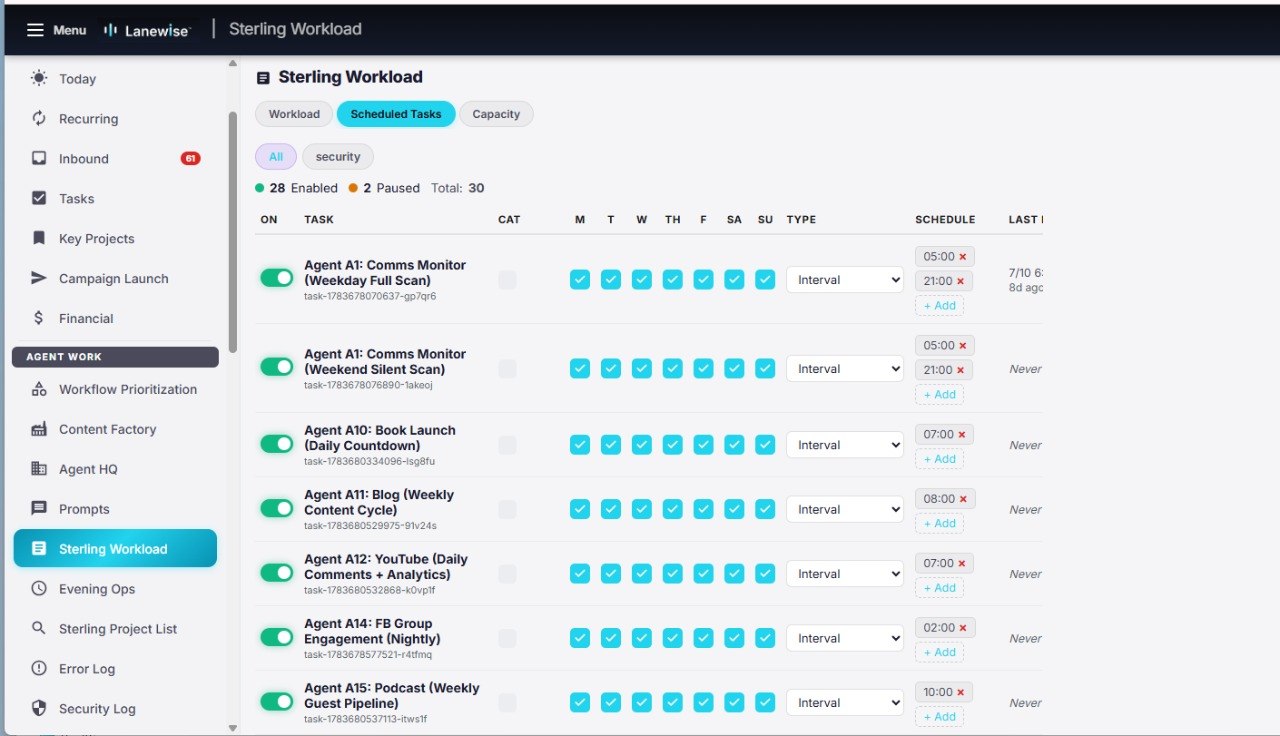Uncheck Wednesday for Book Launch task
Screen dimensions: 1280x736
(642, 445)
